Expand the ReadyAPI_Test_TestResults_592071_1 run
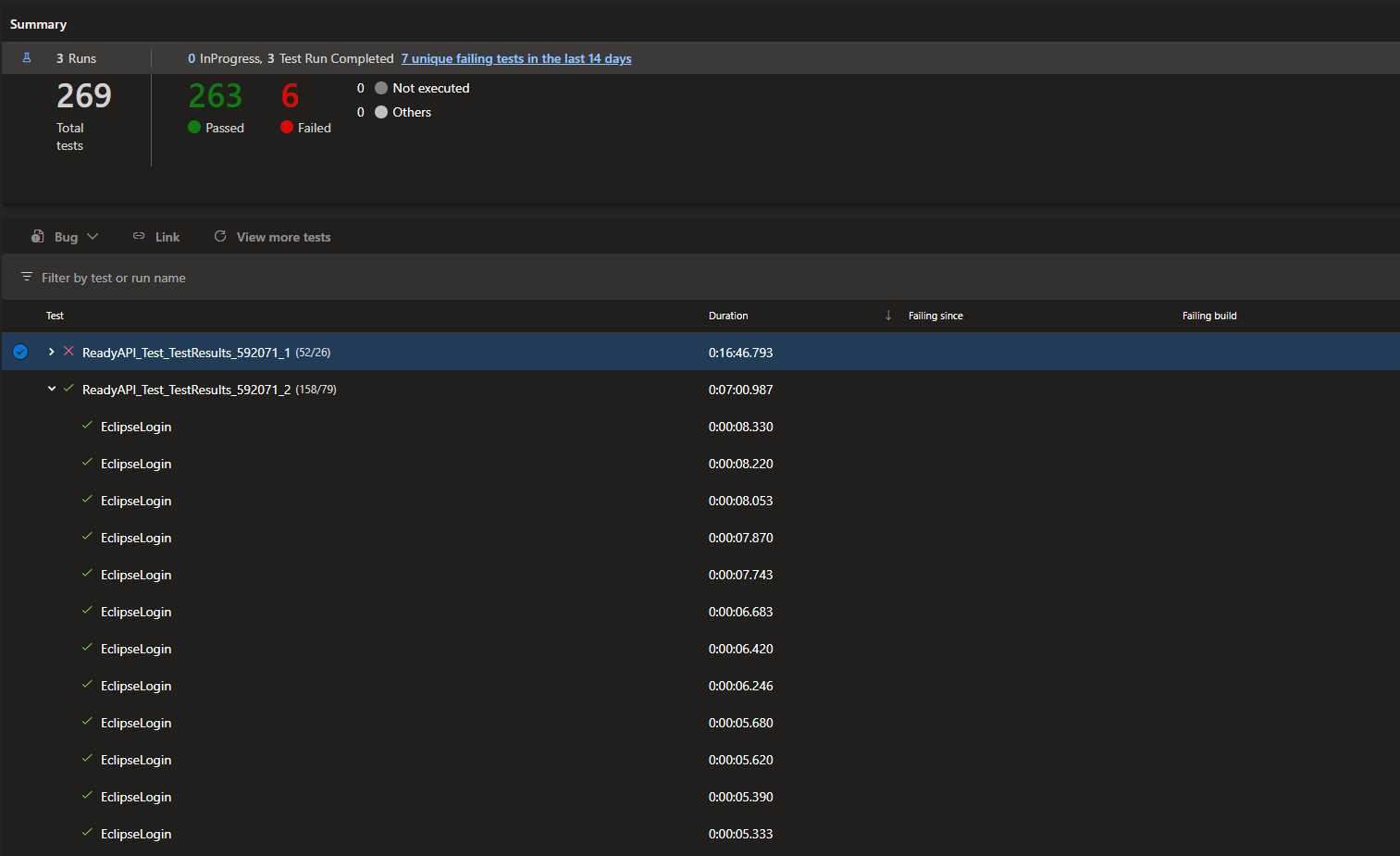Viewport: 1400px width, 856px height. (52, 352)
